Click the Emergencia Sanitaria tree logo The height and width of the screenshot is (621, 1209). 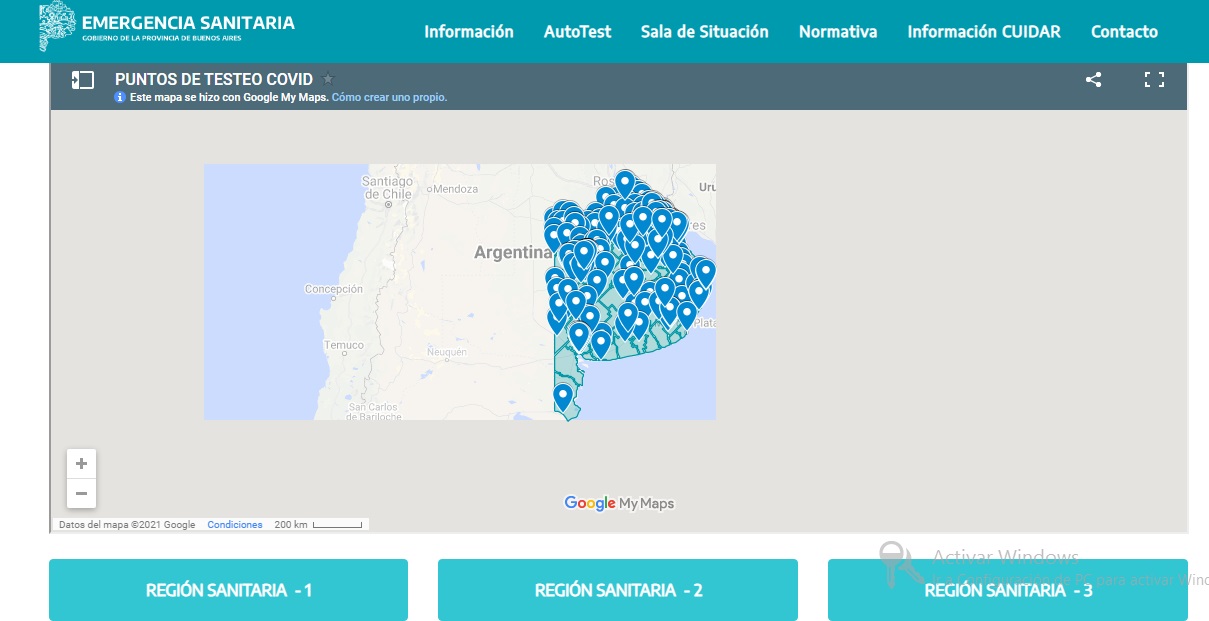pyautogui.click(x=57, y=27)
